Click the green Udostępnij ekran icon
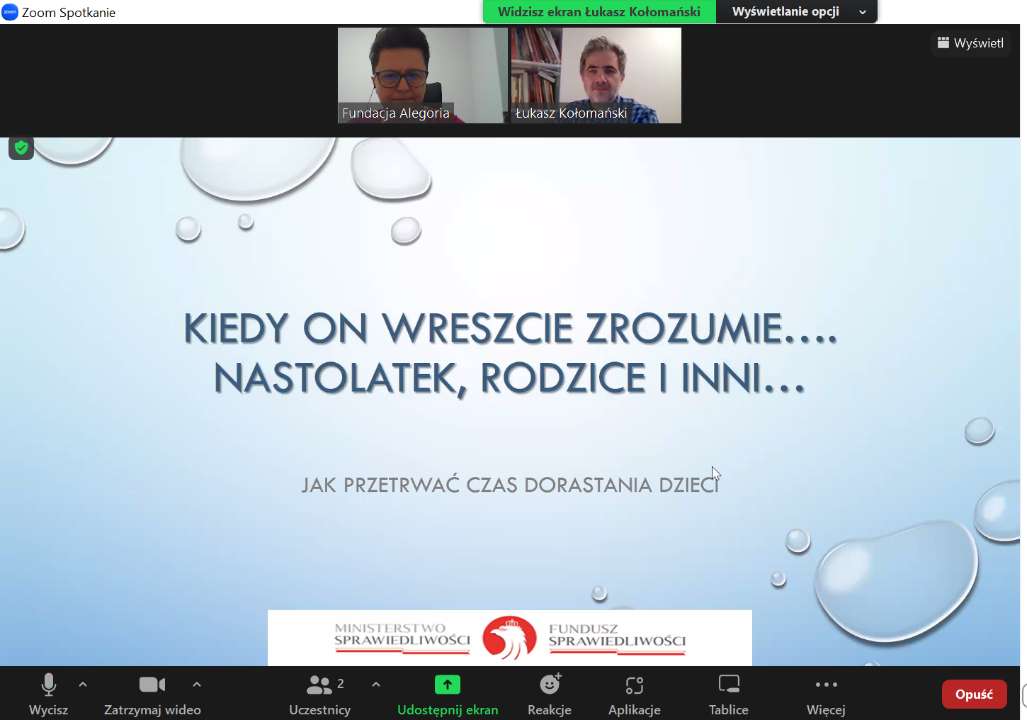This screenshot has width=1027, height=720. 447,685
